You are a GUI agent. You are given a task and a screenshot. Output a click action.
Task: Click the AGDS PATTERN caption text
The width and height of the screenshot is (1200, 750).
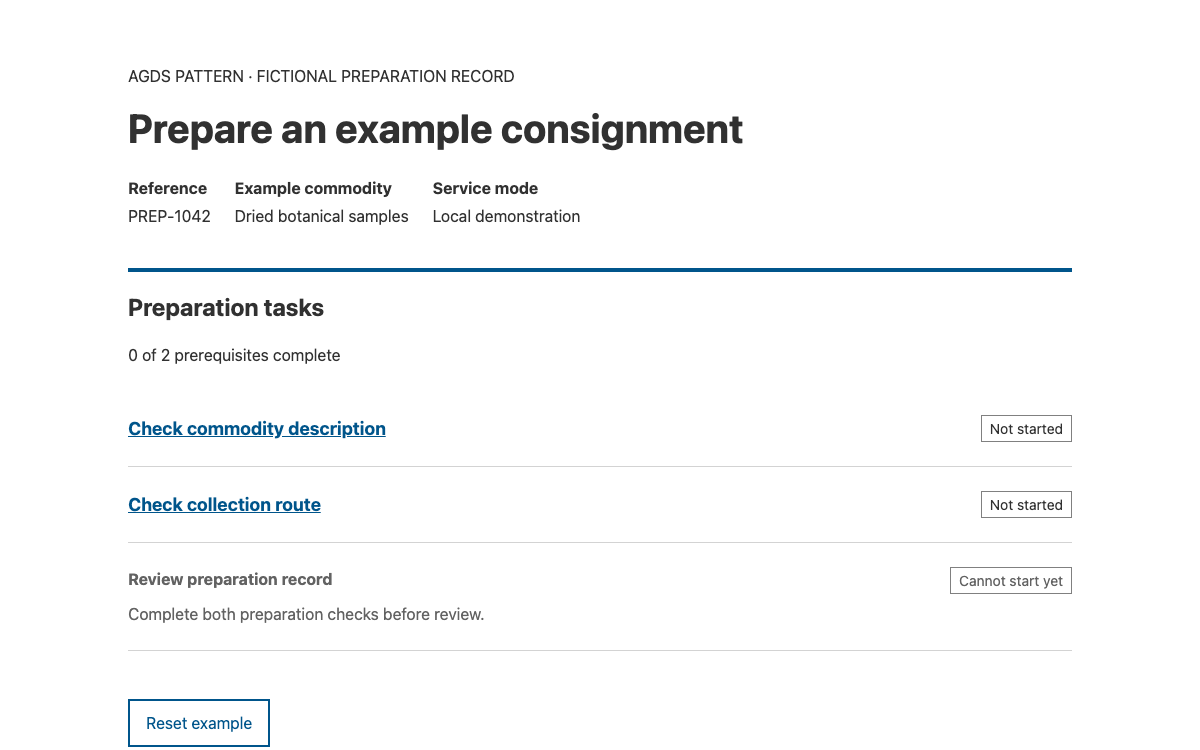(186, 76)
